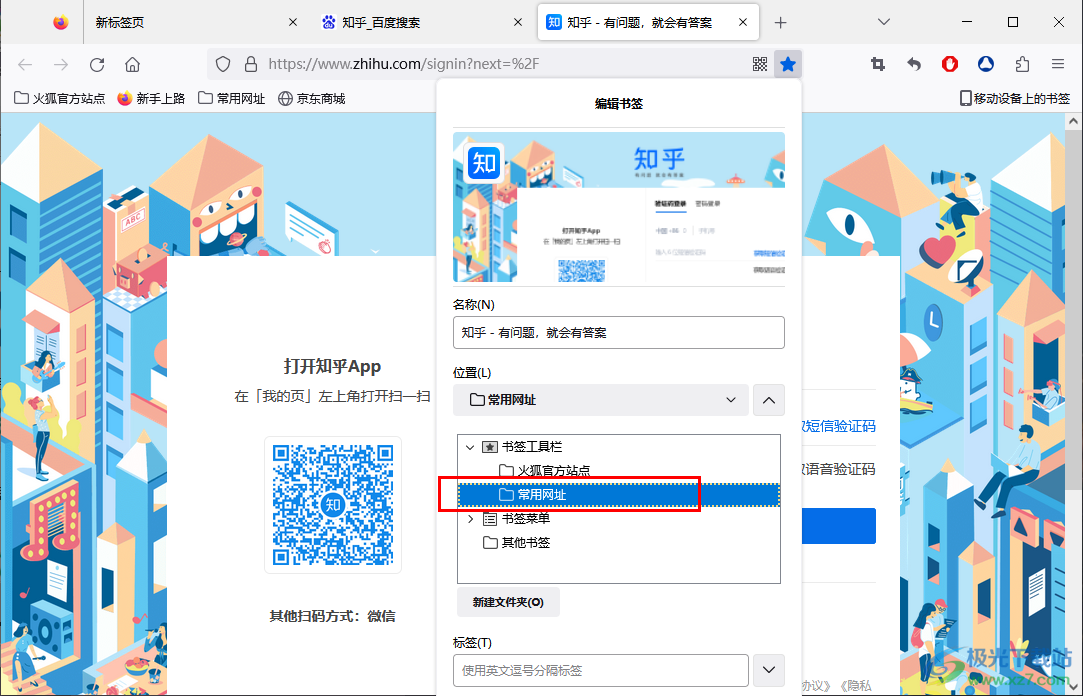Open 移动设备上的书签
Screen dimensions: 1083x696
(1015, 98)
